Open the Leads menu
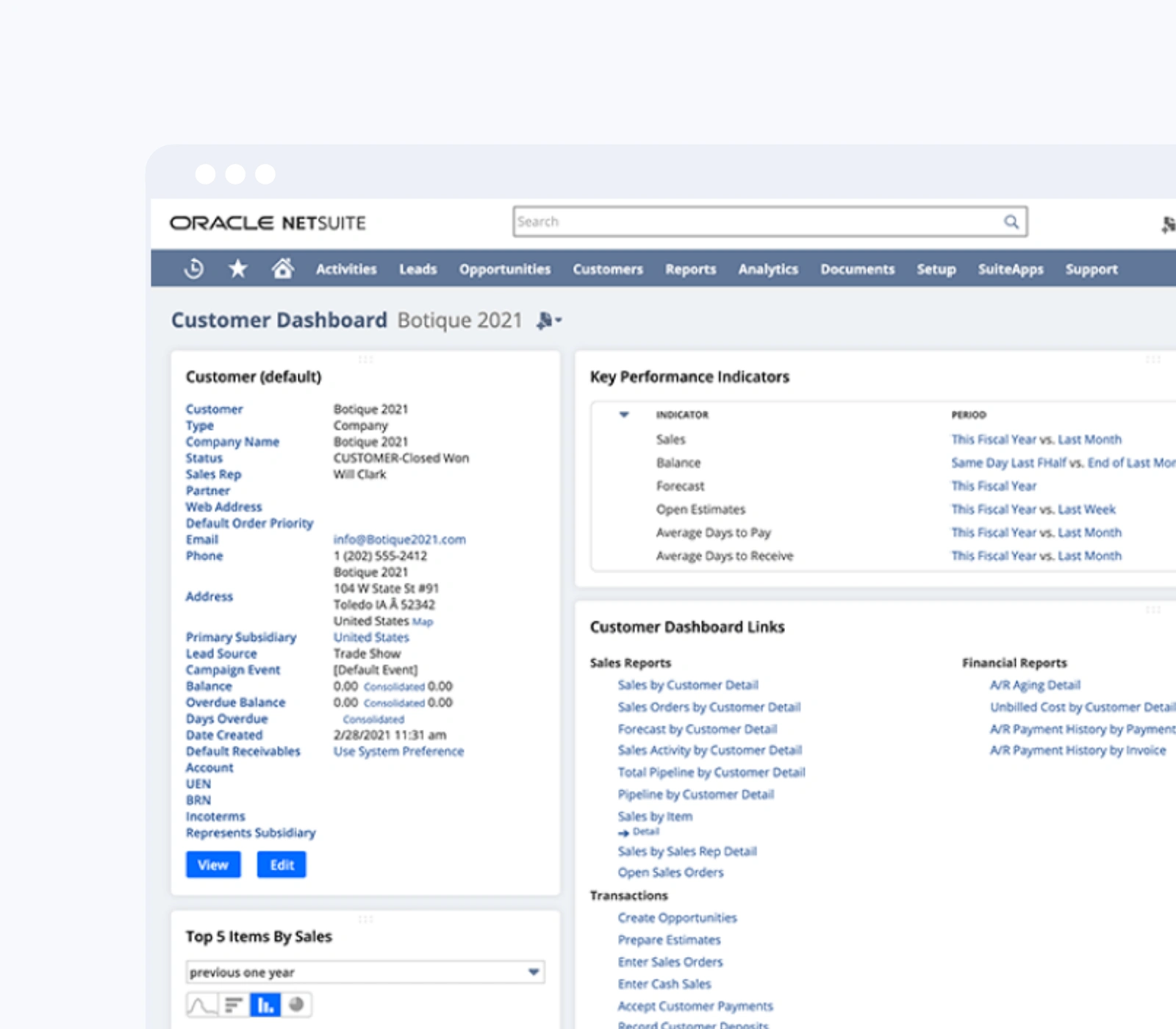Image resolution: width=1176 pixels, height=1029 pixels. pyautogui.click(x=418, y=269)
